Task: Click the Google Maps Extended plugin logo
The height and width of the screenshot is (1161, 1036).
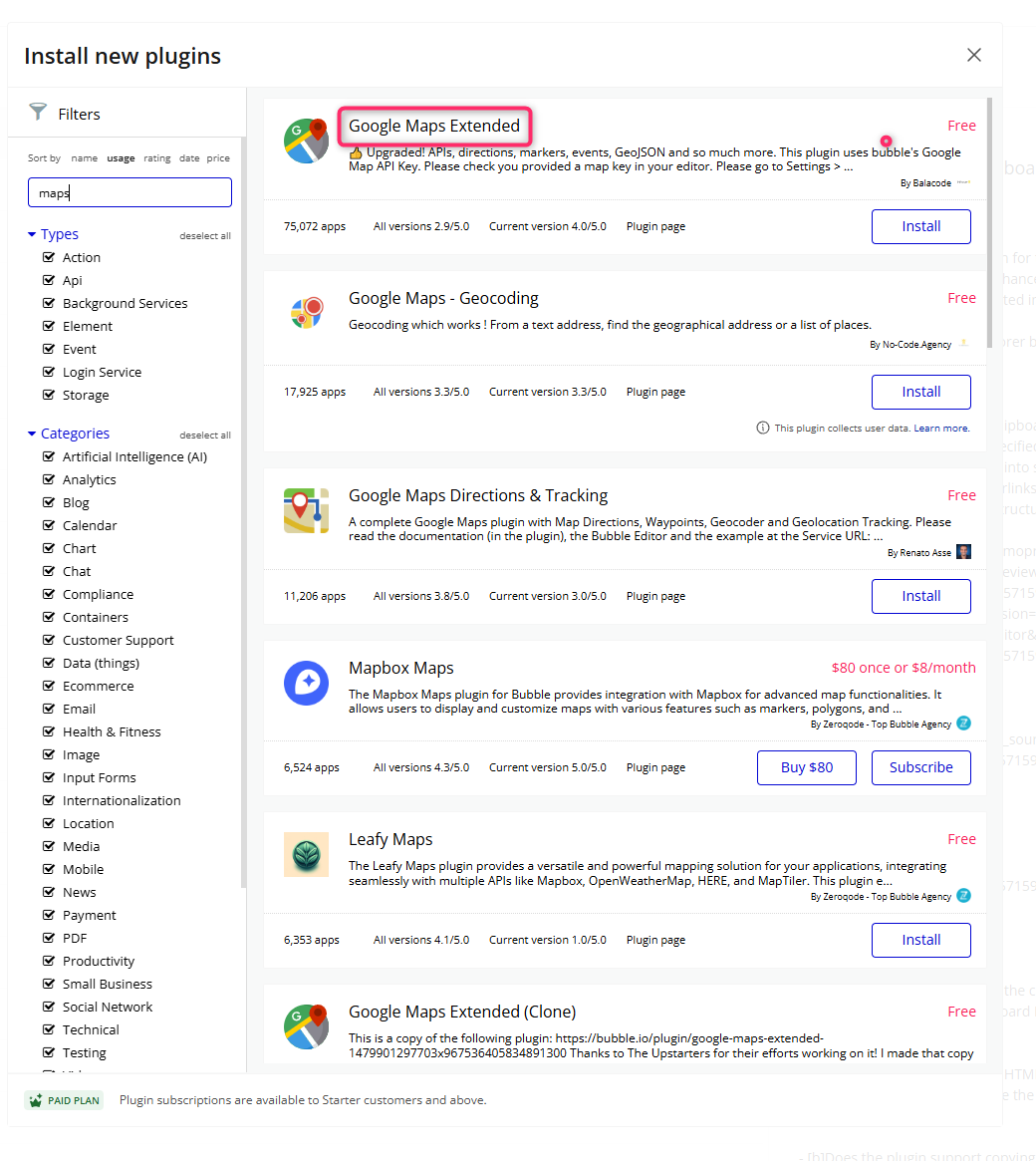Action: tap(306, 140)
